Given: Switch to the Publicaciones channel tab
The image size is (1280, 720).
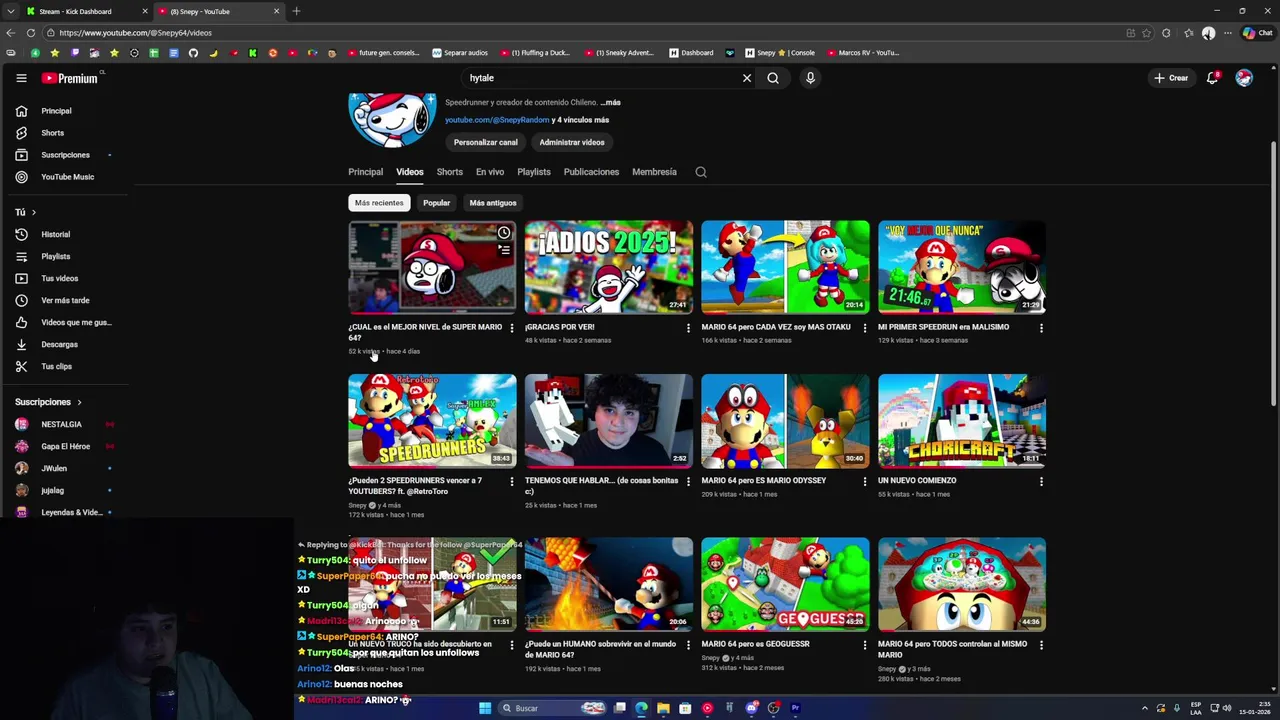Looking at the screenshot, I should pos(591,172).
